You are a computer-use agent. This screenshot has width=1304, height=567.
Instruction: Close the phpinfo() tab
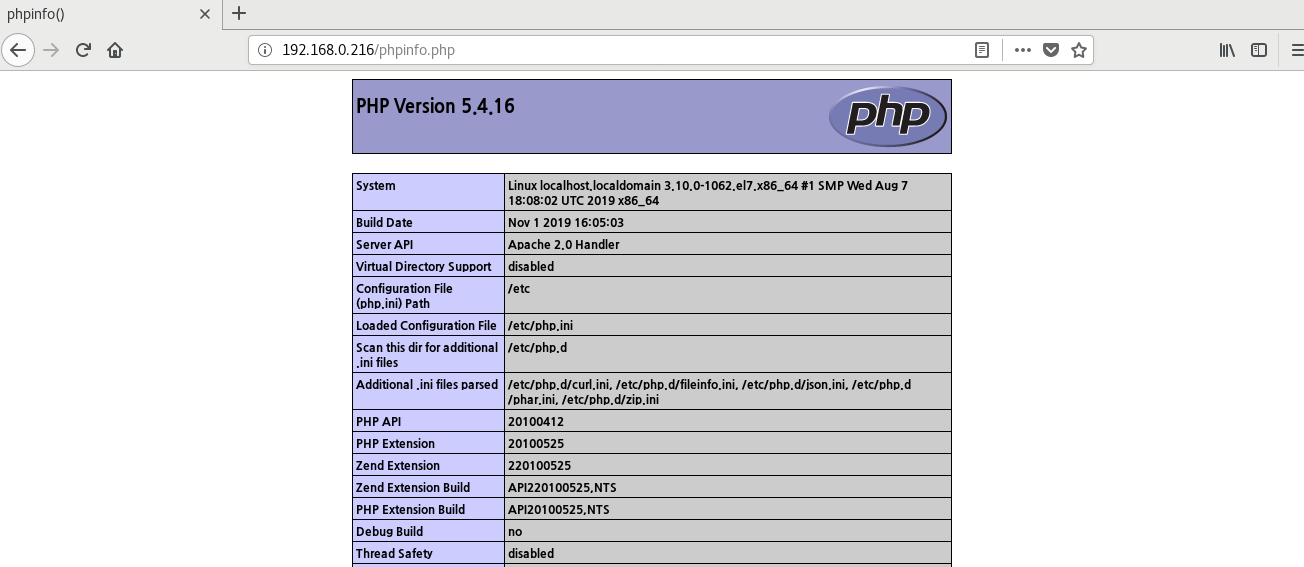(x=205, y=14)
